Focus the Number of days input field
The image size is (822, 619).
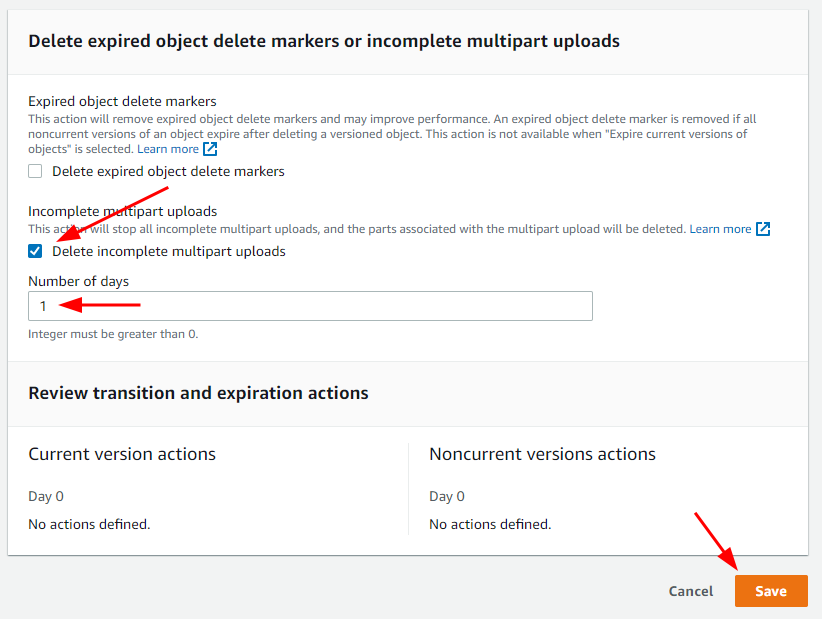[310, 306]
